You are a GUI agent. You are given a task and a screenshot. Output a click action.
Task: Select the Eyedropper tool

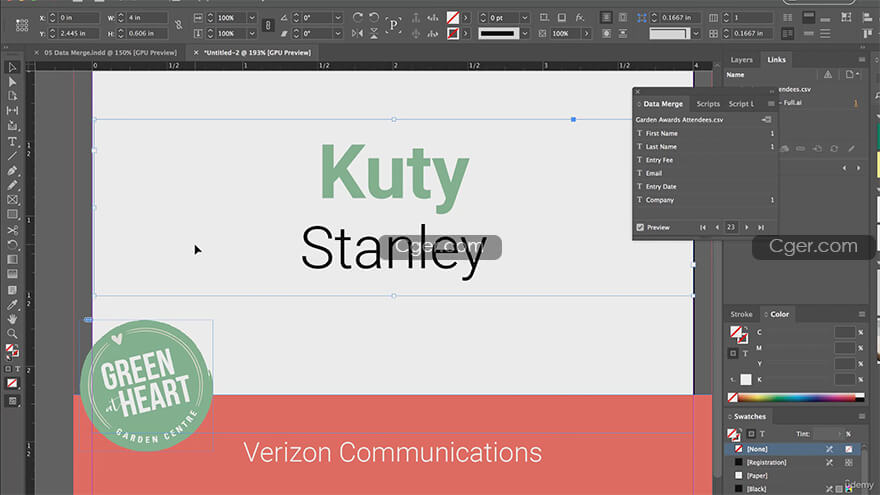click(x=12, y=304)
